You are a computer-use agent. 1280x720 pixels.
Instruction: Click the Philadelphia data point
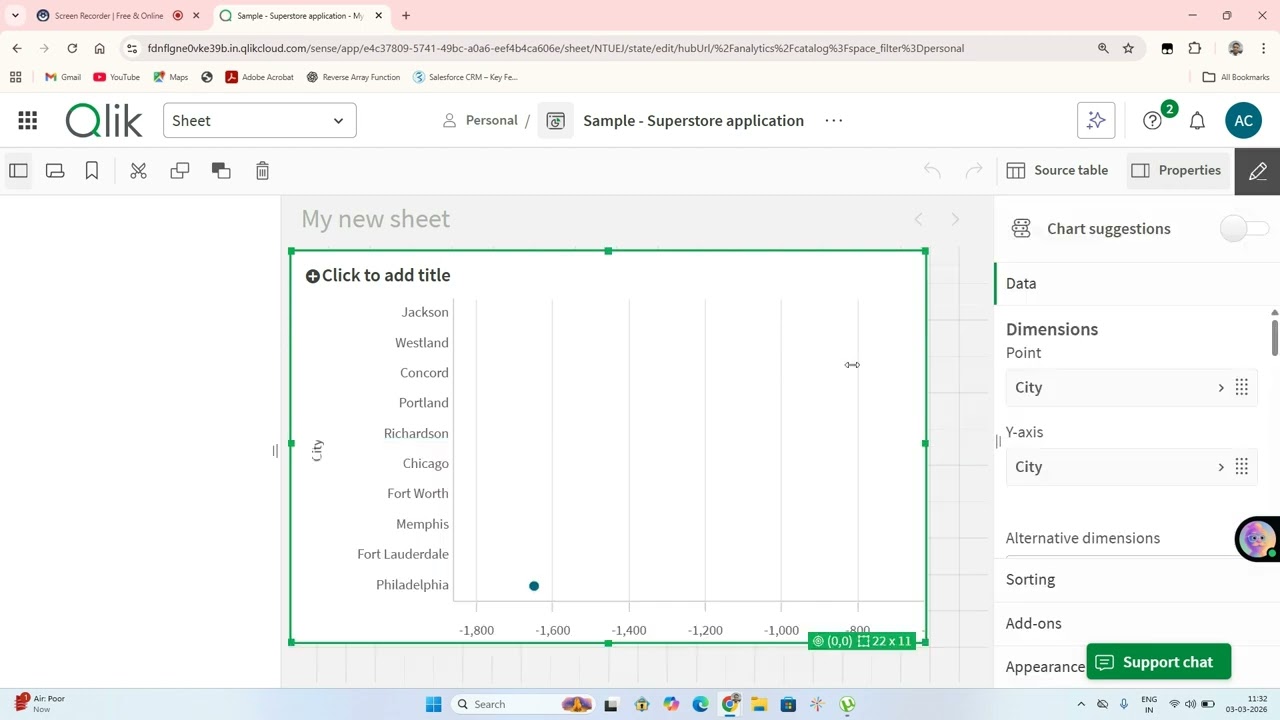pyautogui.click(x=534, y=586)
